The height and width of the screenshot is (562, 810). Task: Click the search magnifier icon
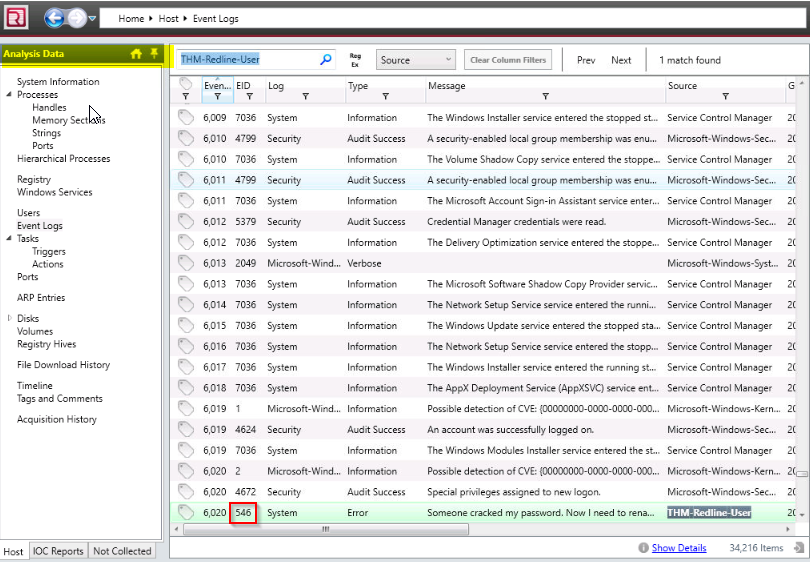325,59
